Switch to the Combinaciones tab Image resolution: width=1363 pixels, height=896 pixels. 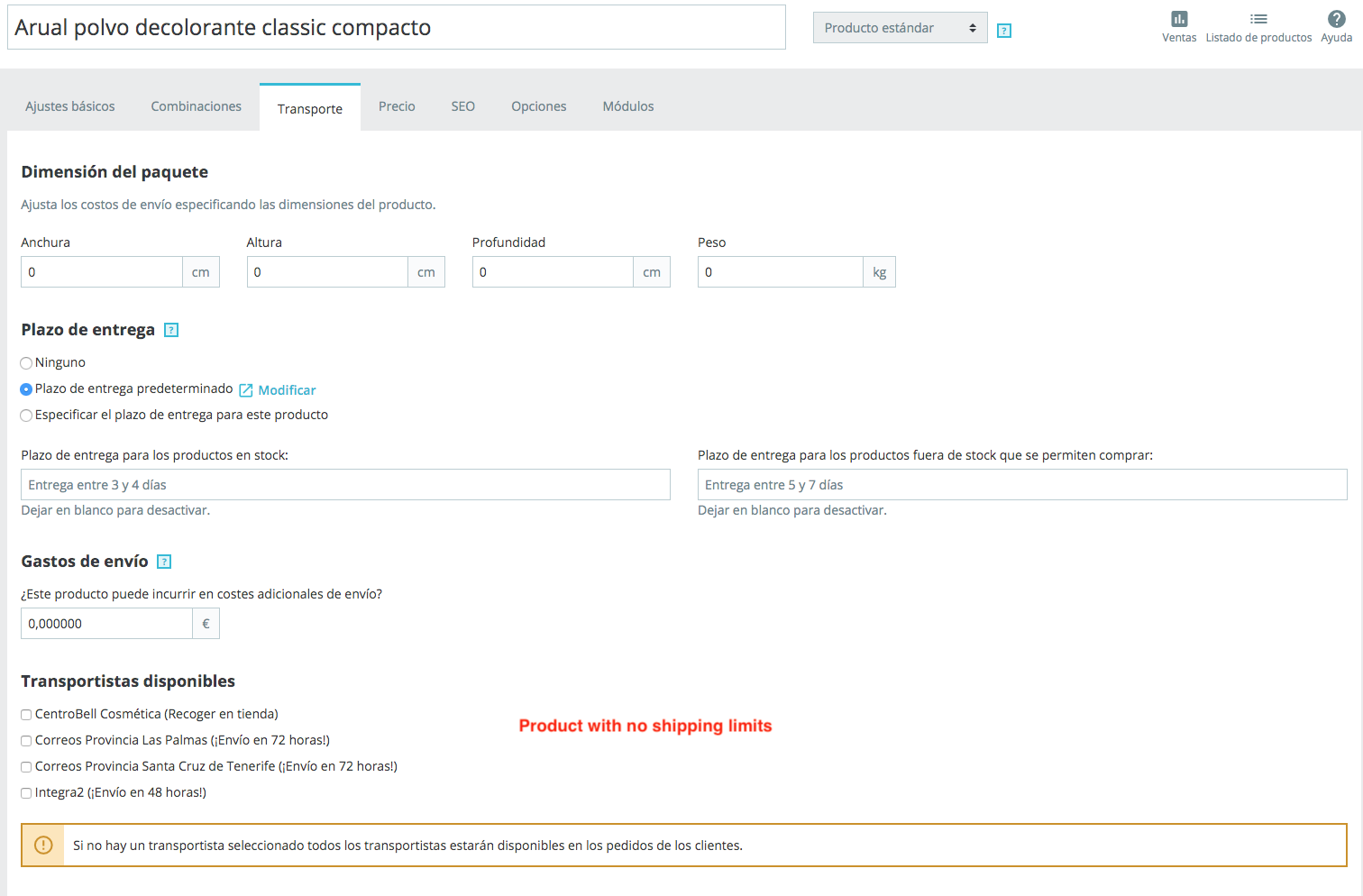click(197, 106)
